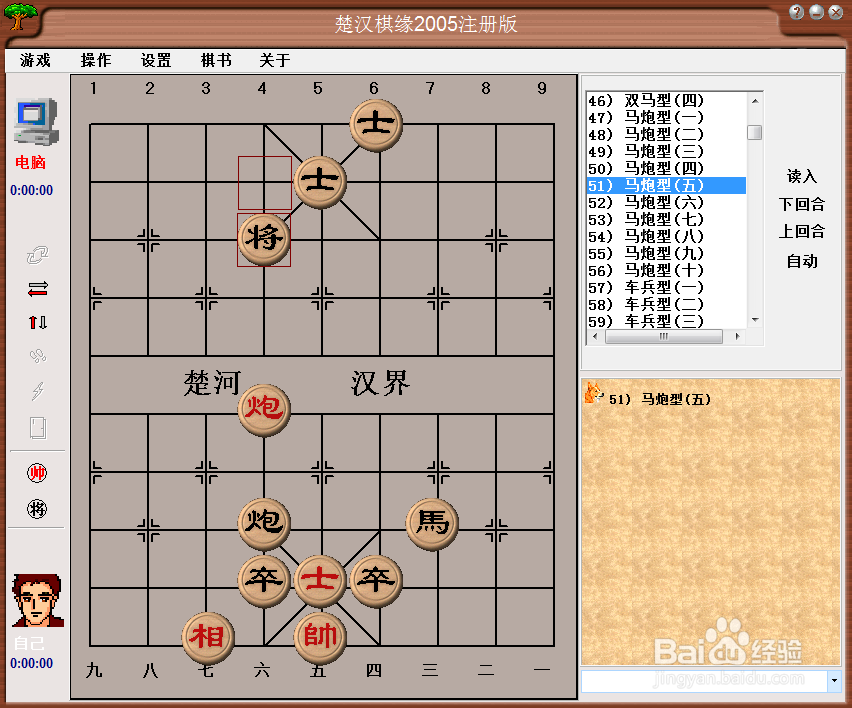
Task: Click the list vertical scrollbar thumb
Action: (755, 133)
